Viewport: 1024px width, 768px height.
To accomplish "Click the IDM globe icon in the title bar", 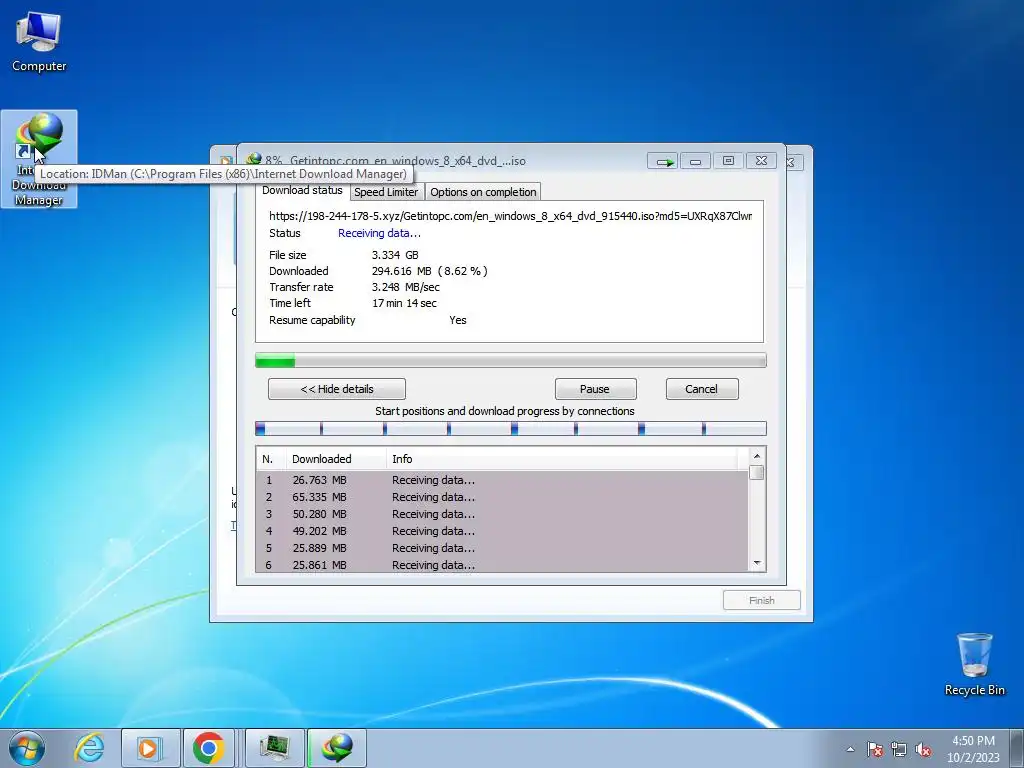I will (x=254, y=160).
